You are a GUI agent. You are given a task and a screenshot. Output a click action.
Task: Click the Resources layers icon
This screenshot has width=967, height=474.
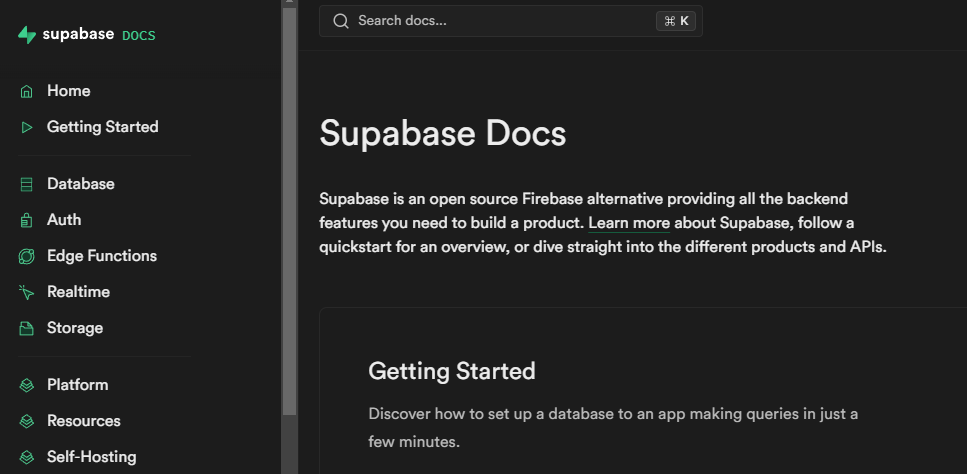[26, 421]
